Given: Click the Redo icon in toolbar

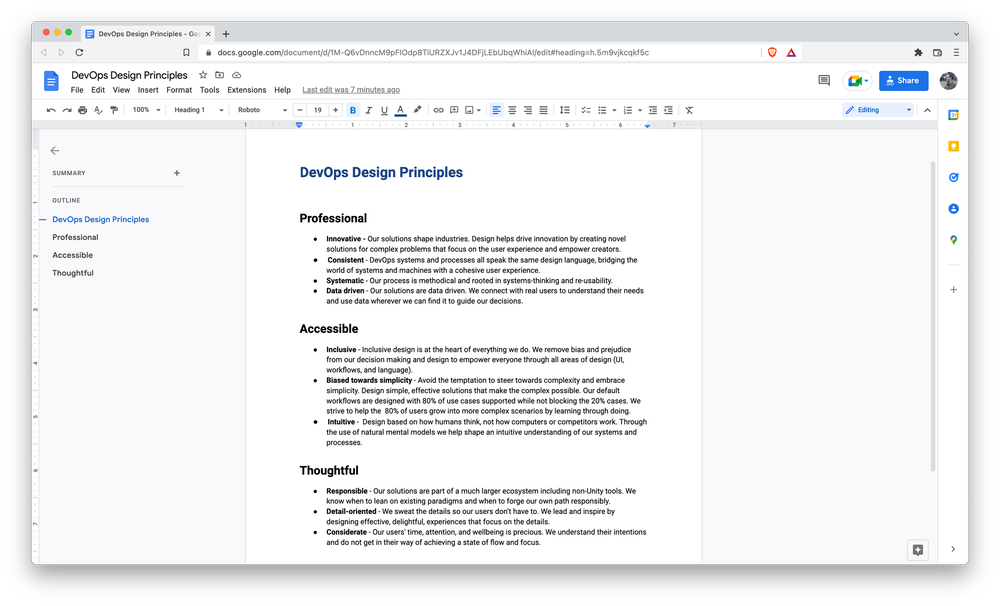Looking at the screenshot, I should 67,110.
